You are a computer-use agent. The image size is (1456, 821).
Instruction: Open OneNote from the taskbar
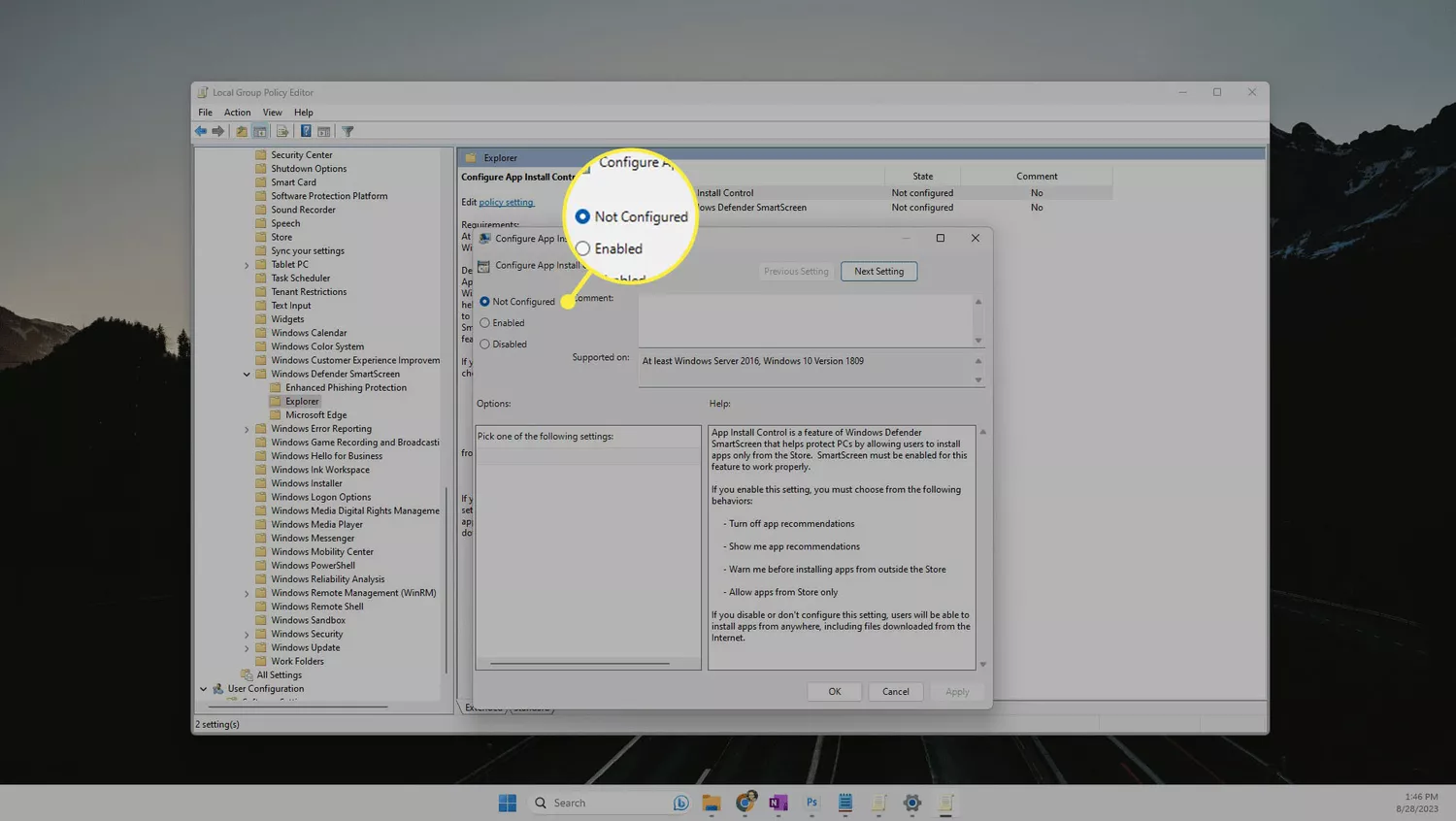778,803
